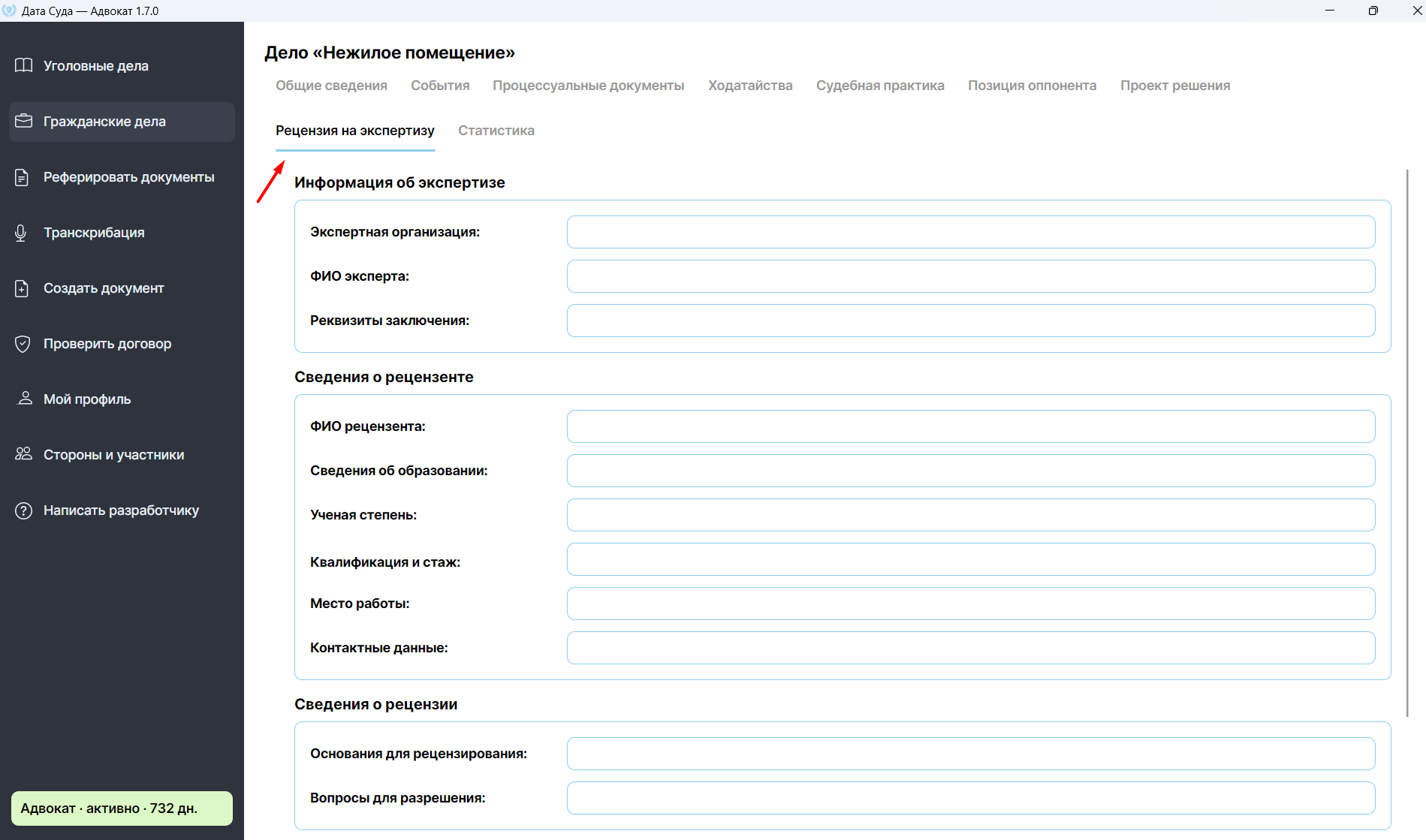Viewport: 1426px width, 840px height.
Task: Click the Информация об экспертизе heading
Action: 399,182
